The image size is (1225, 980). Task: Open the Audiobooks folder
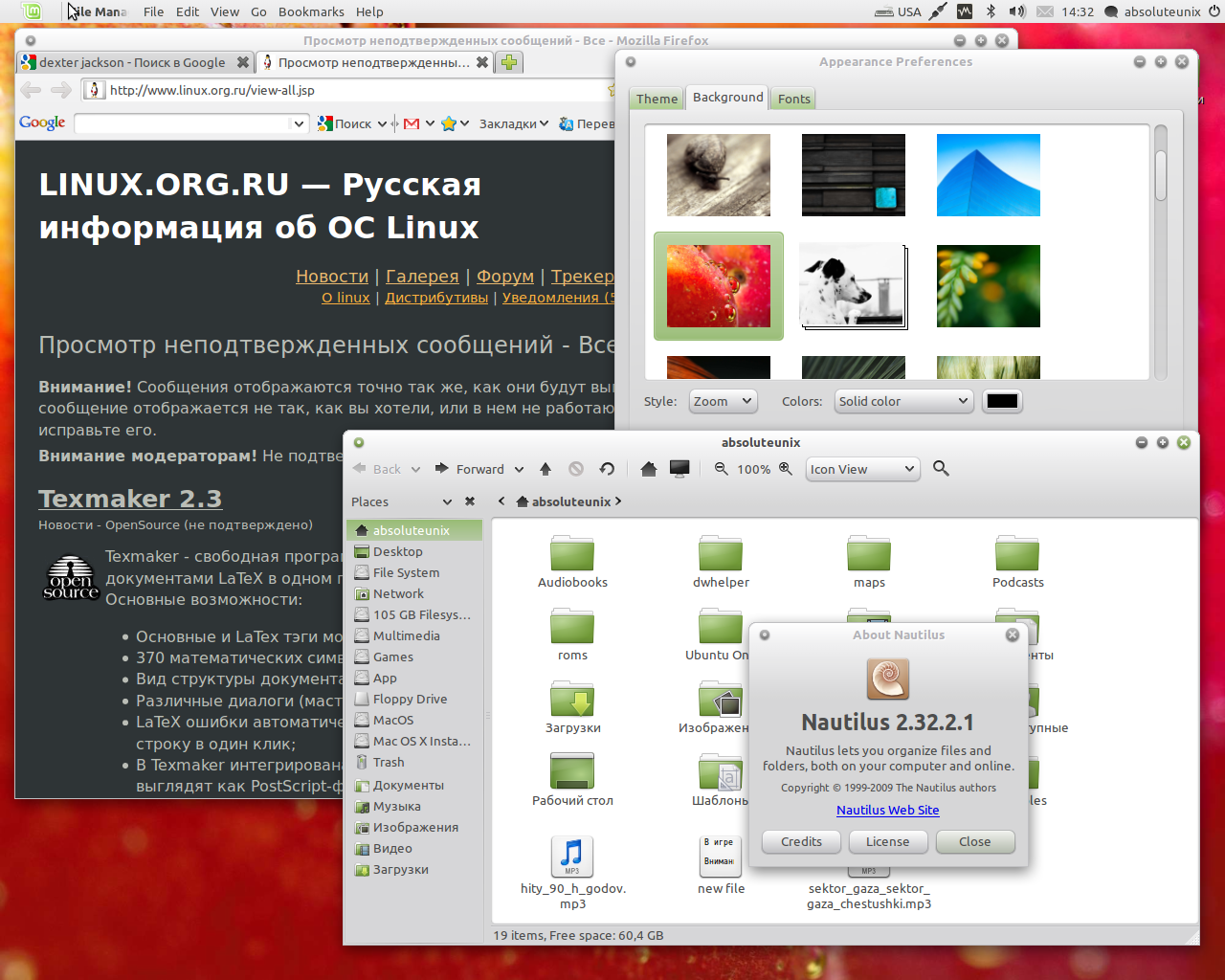(x=572, y=561)
